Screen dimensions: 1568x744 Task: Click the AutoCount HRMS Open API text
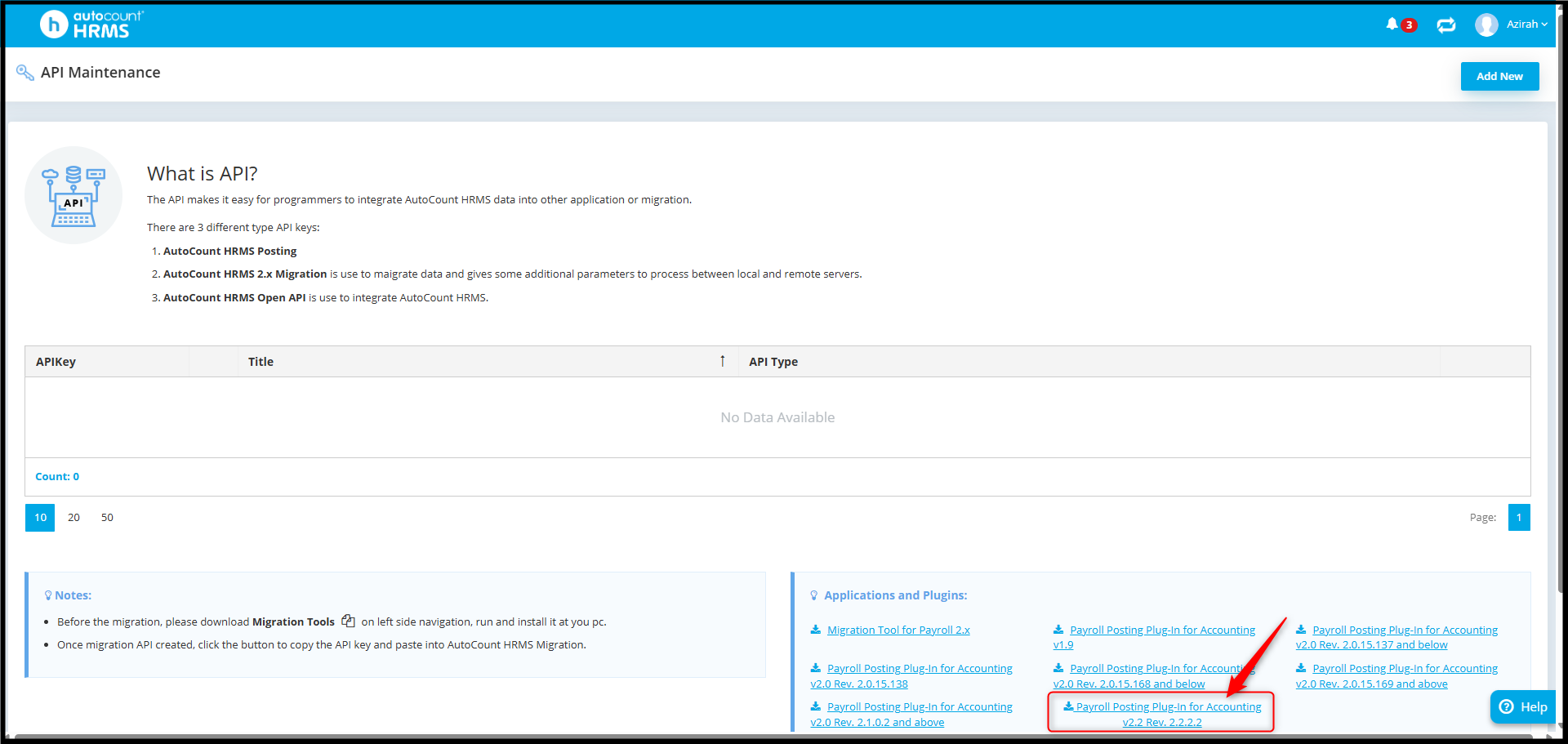pos(234,298)
